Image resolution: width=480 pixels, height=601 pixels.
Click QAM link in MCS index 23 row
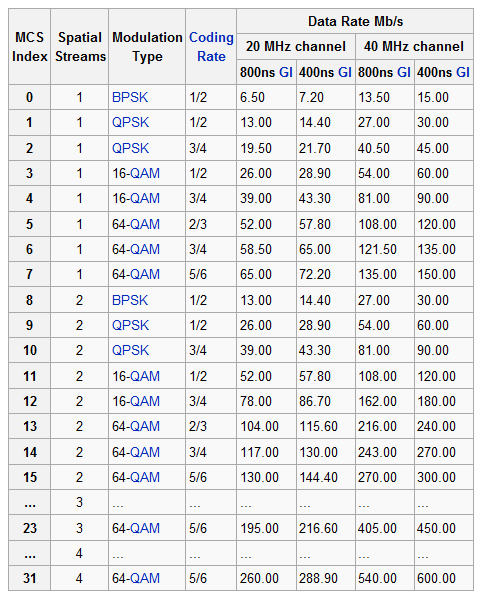pyautogui.click(x=145, y=528)
